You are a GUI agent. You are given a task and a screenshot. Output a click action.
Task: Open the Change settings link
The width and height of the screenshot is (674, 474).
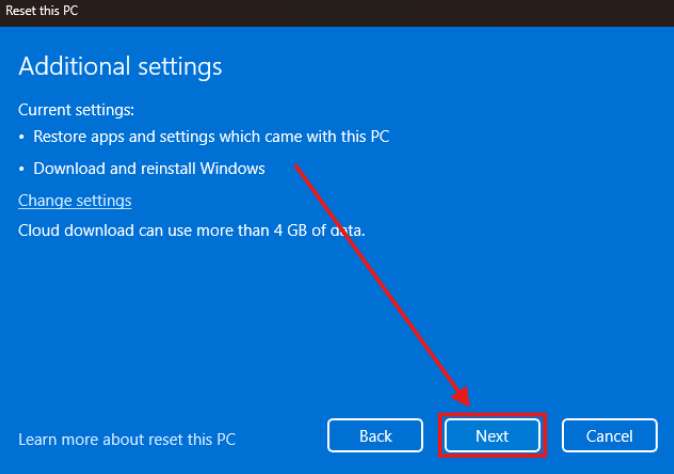pyautogui.click(x=75, y=200)
